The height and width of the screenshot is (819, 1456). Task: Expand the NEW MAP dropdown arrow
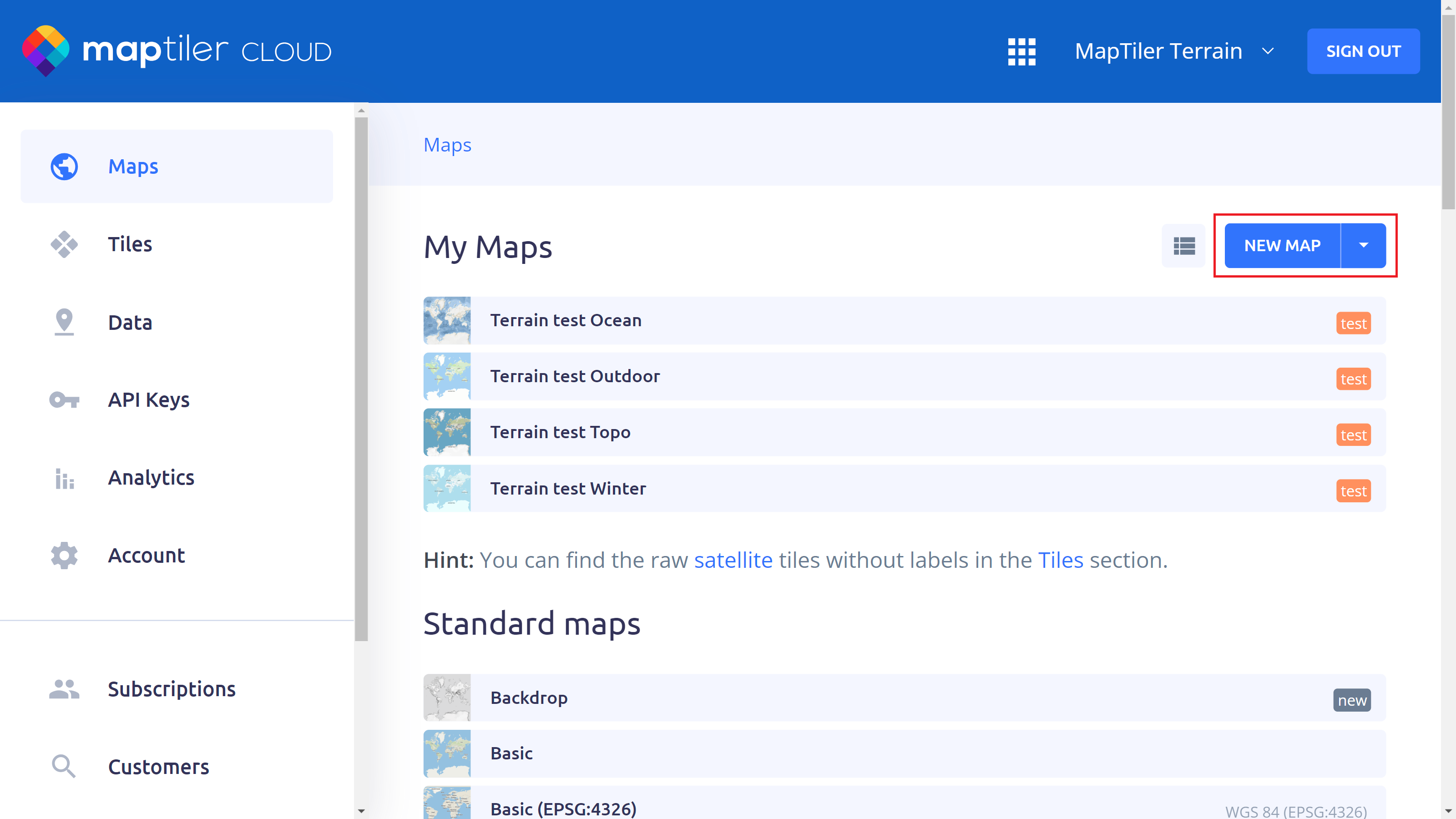pyautogui.click(x=1363, y=245)
